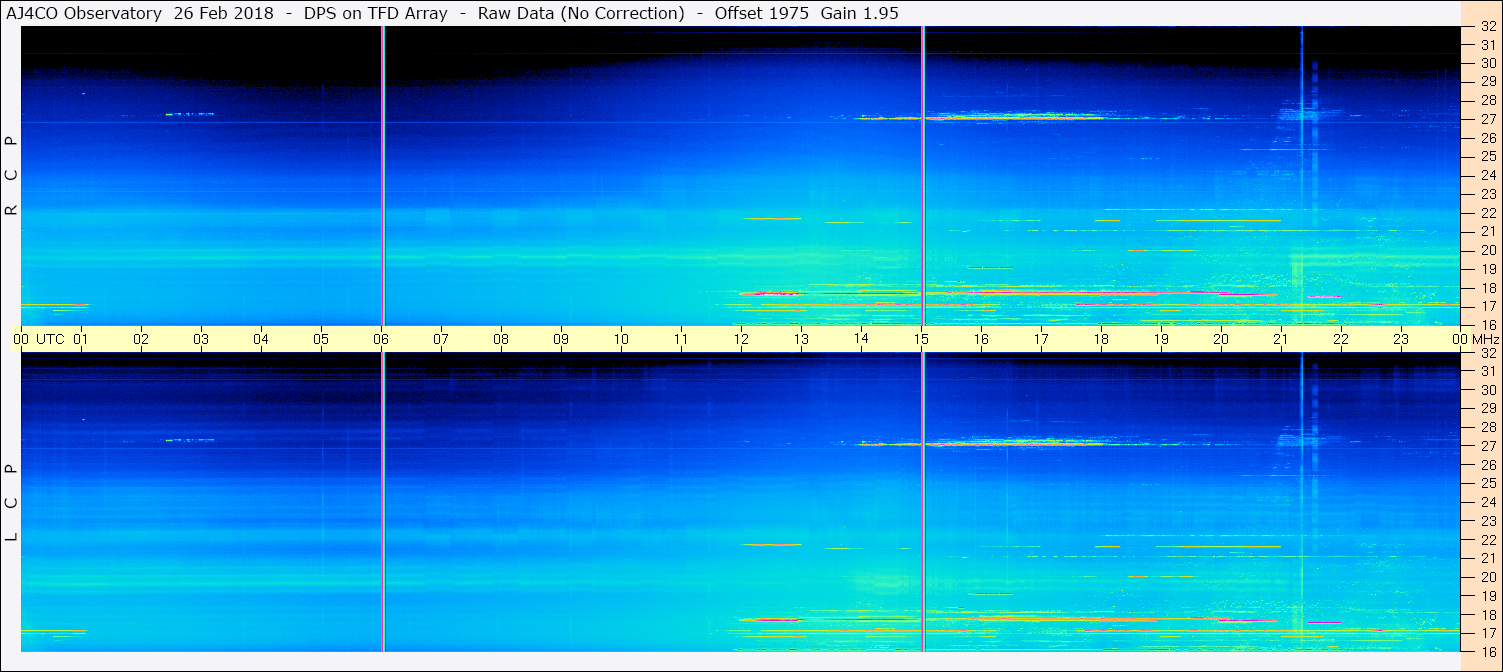Select hour 11 on the UTC axis
This screenshot has height=672, width=1503.
click(x=681, y=339)
